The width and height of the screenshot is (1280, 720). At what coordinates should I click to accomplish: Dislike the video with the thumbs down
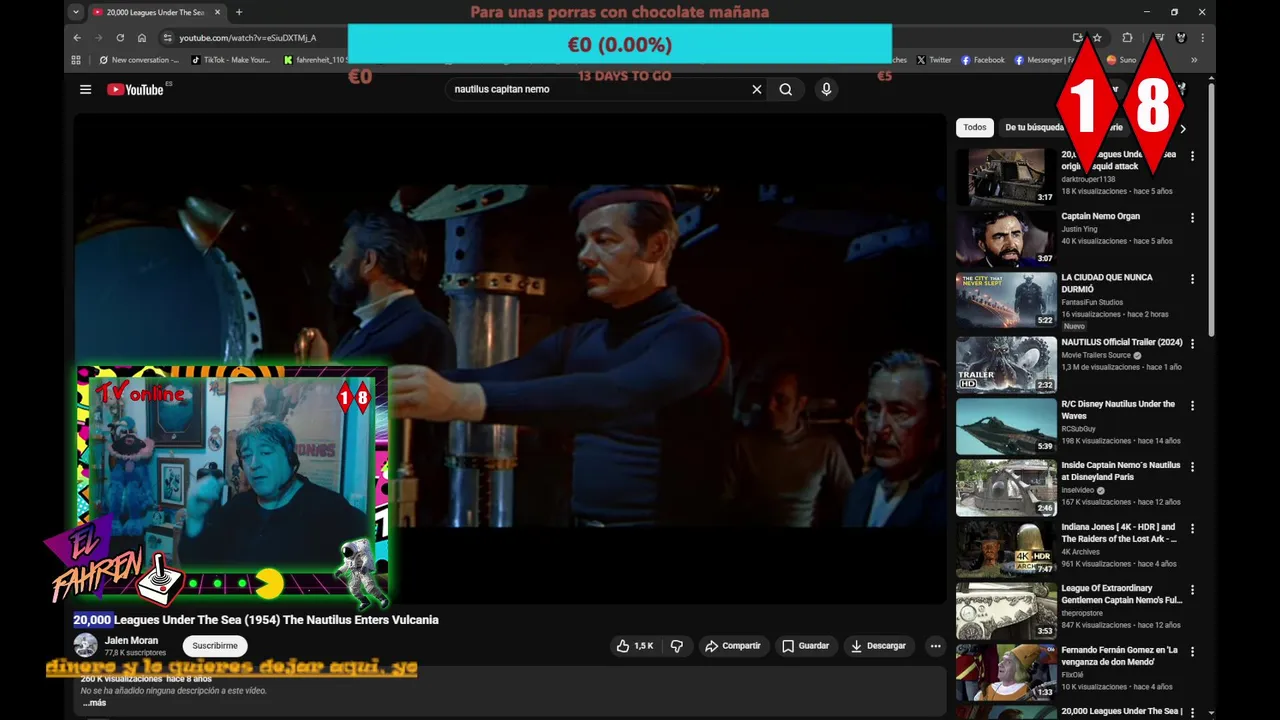677,646
